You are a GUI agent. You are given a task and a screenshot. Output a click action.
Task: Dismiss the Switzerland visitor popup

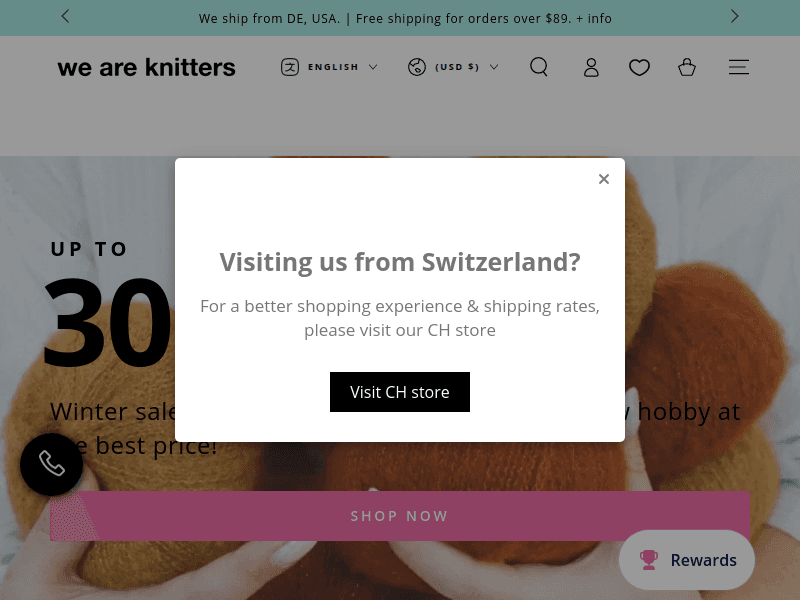(604, 178)
